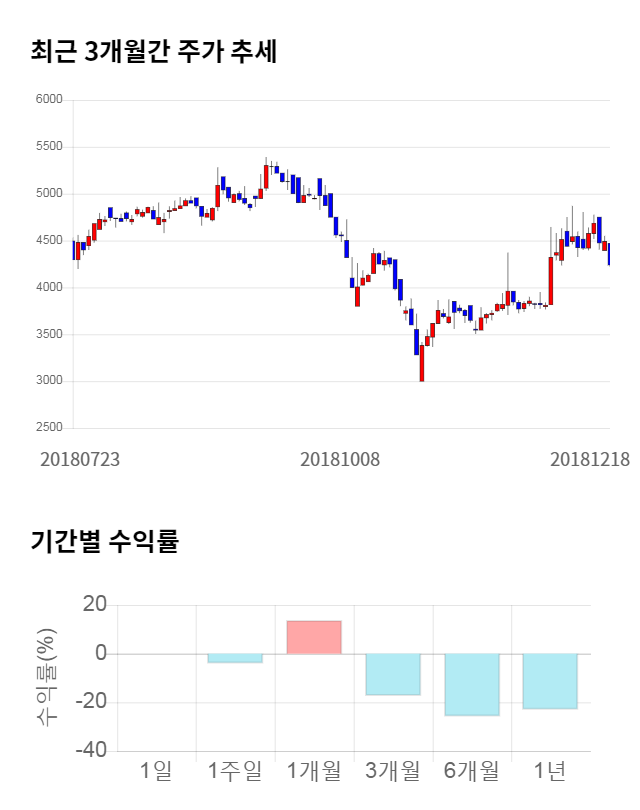Click the blue 6개월 return bar

pyautogui.click(x=472, y=684)
